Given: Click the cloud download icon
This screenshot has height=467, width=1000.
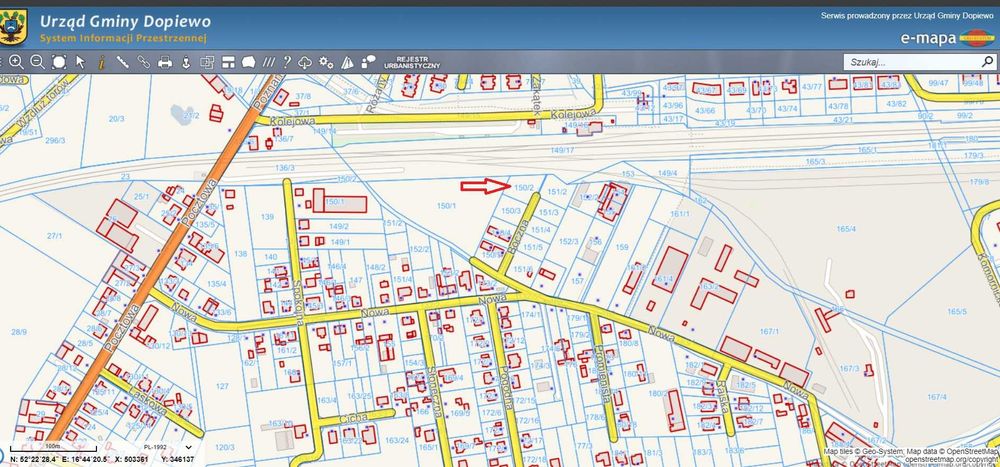Looking at the screenshot, I should point(305,62).
